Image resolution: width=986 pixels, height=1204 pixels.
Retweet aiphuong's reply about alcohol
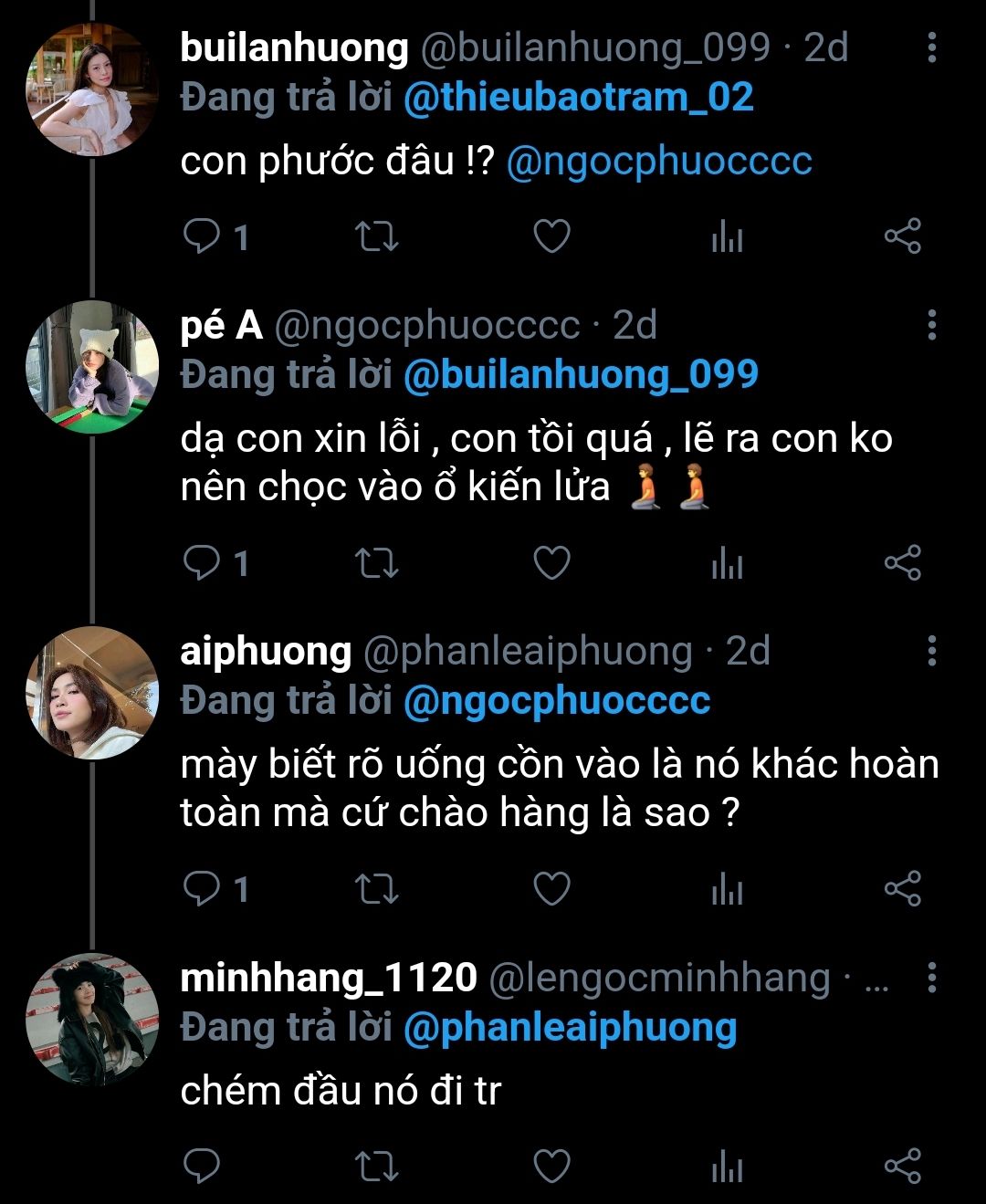376,889
